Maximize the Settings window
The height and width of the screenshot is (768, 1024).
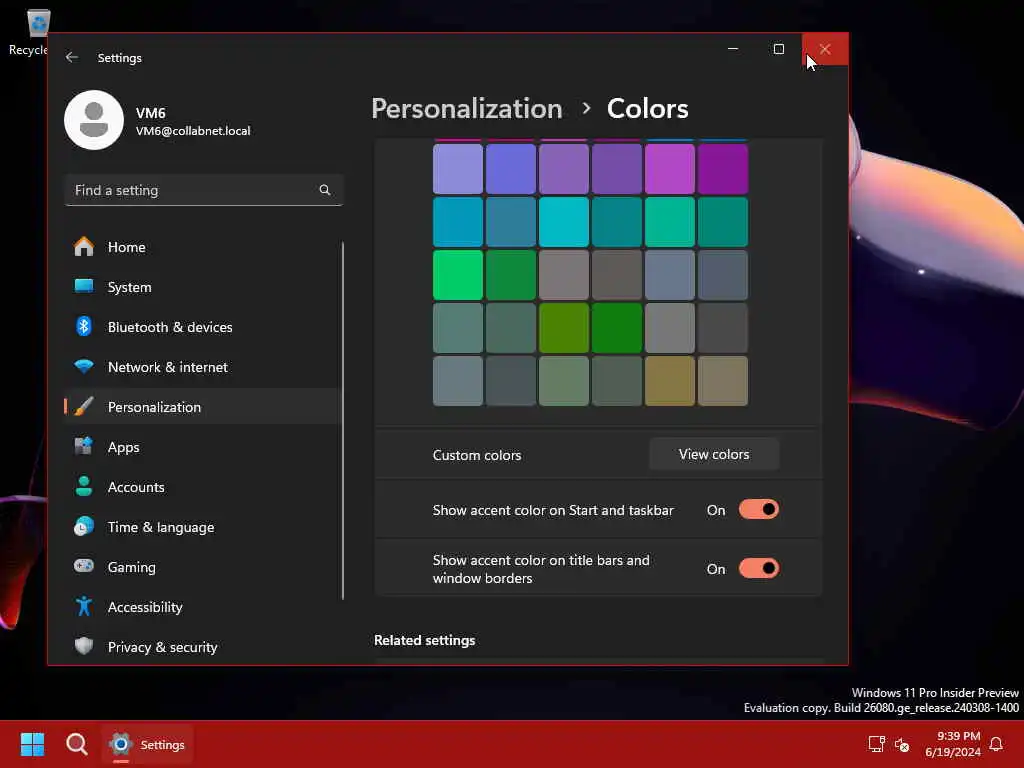point(778,49)
